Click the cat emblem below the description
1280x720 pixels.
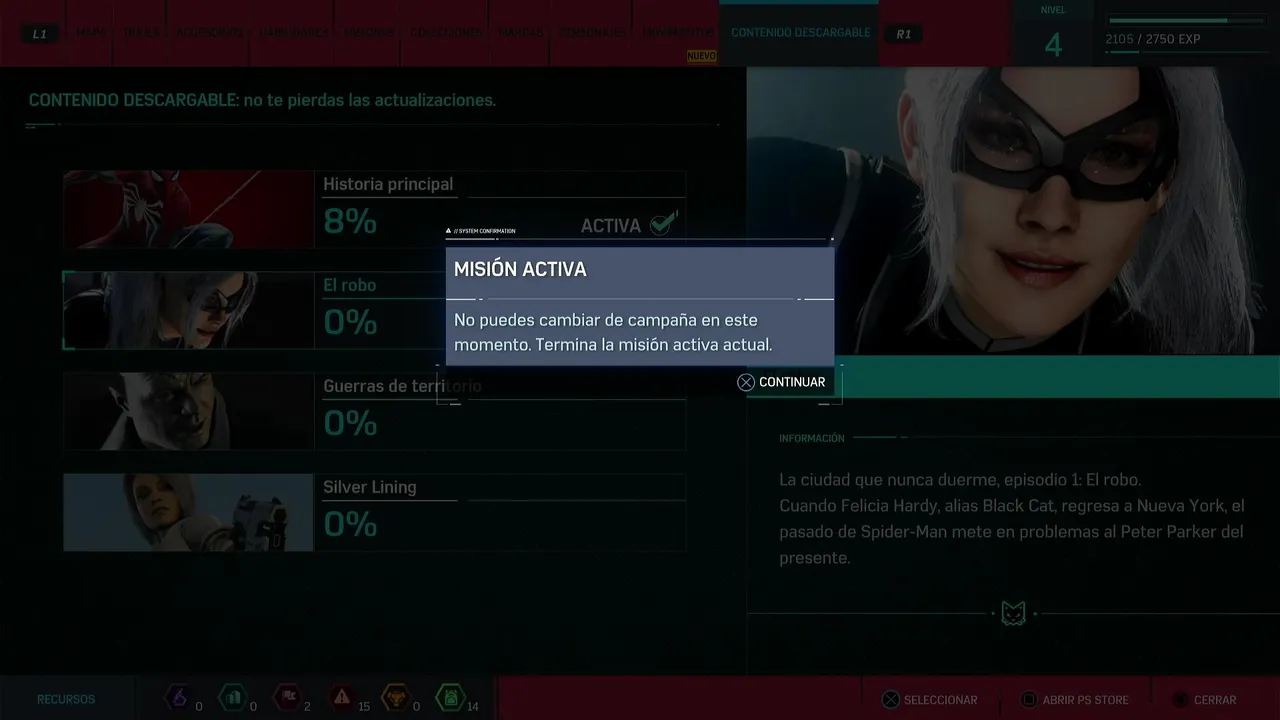pos(1013,613)
